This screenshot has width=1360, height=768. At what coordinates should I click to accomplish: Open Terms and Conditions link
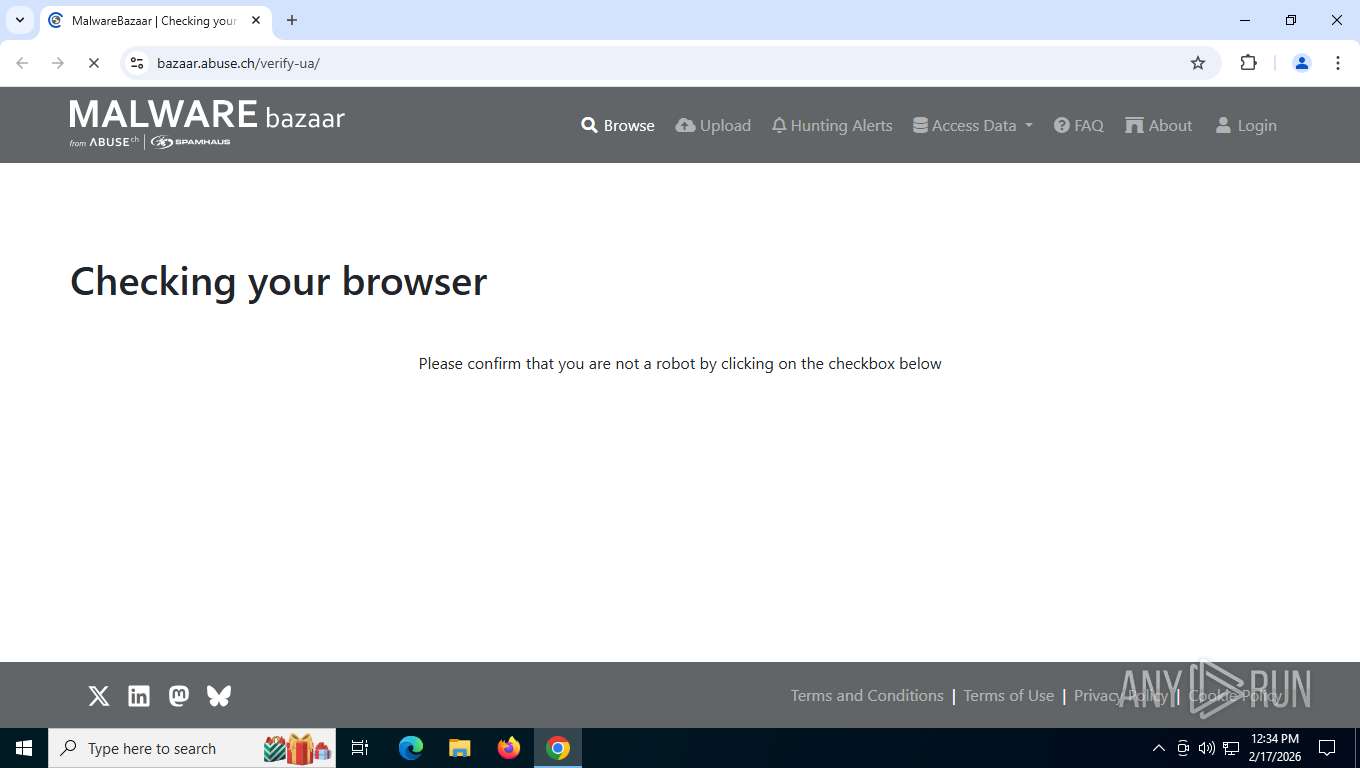867,696
